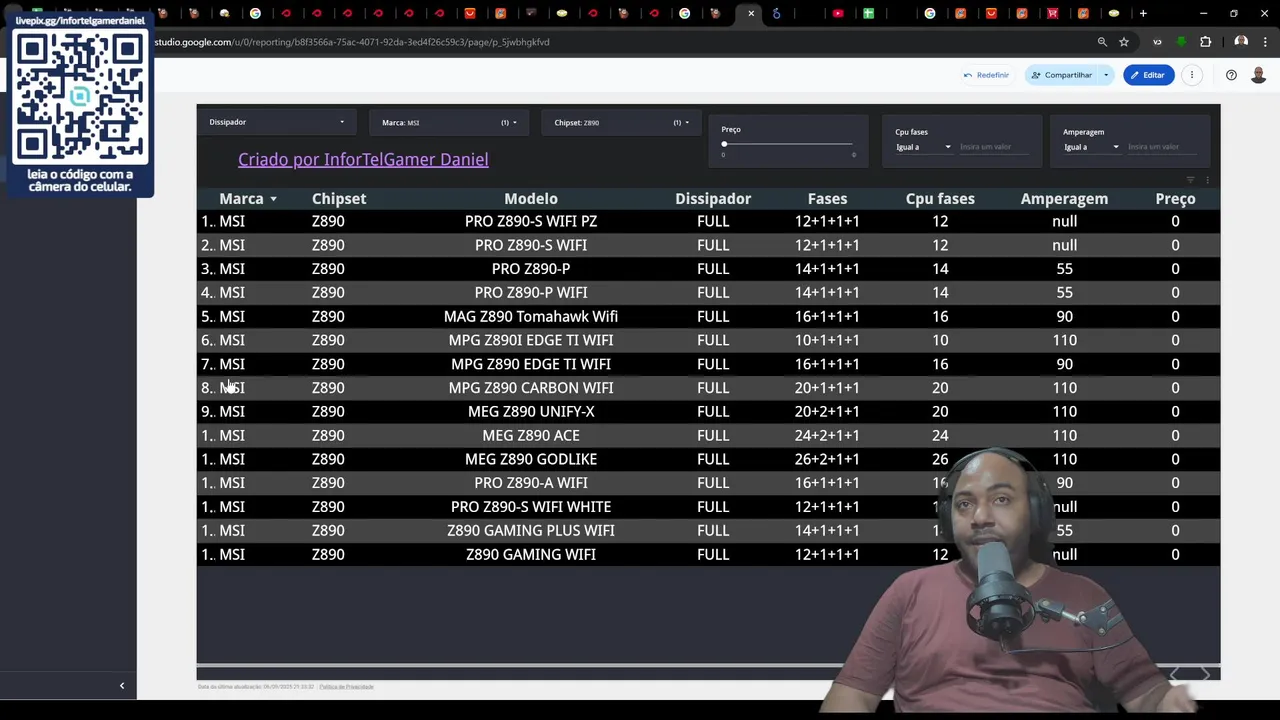
Task: Open the 'Política de Privacidade' footer link
Action: (346, 687)
